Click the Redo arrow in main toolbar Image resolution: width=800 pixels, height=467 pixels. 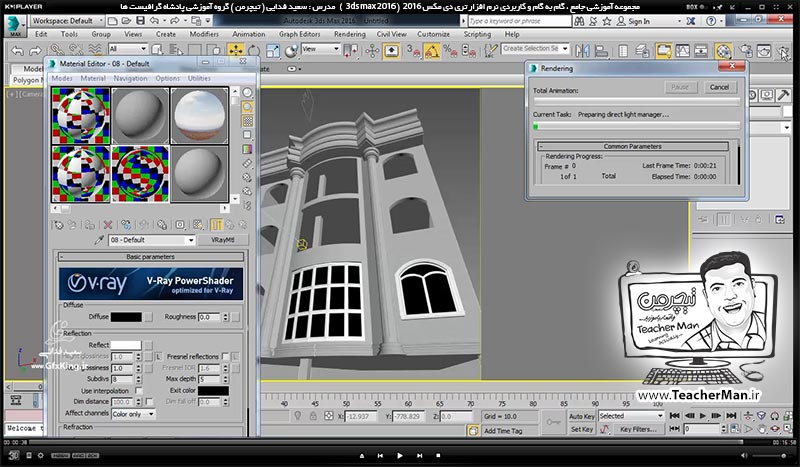point(35,51)
